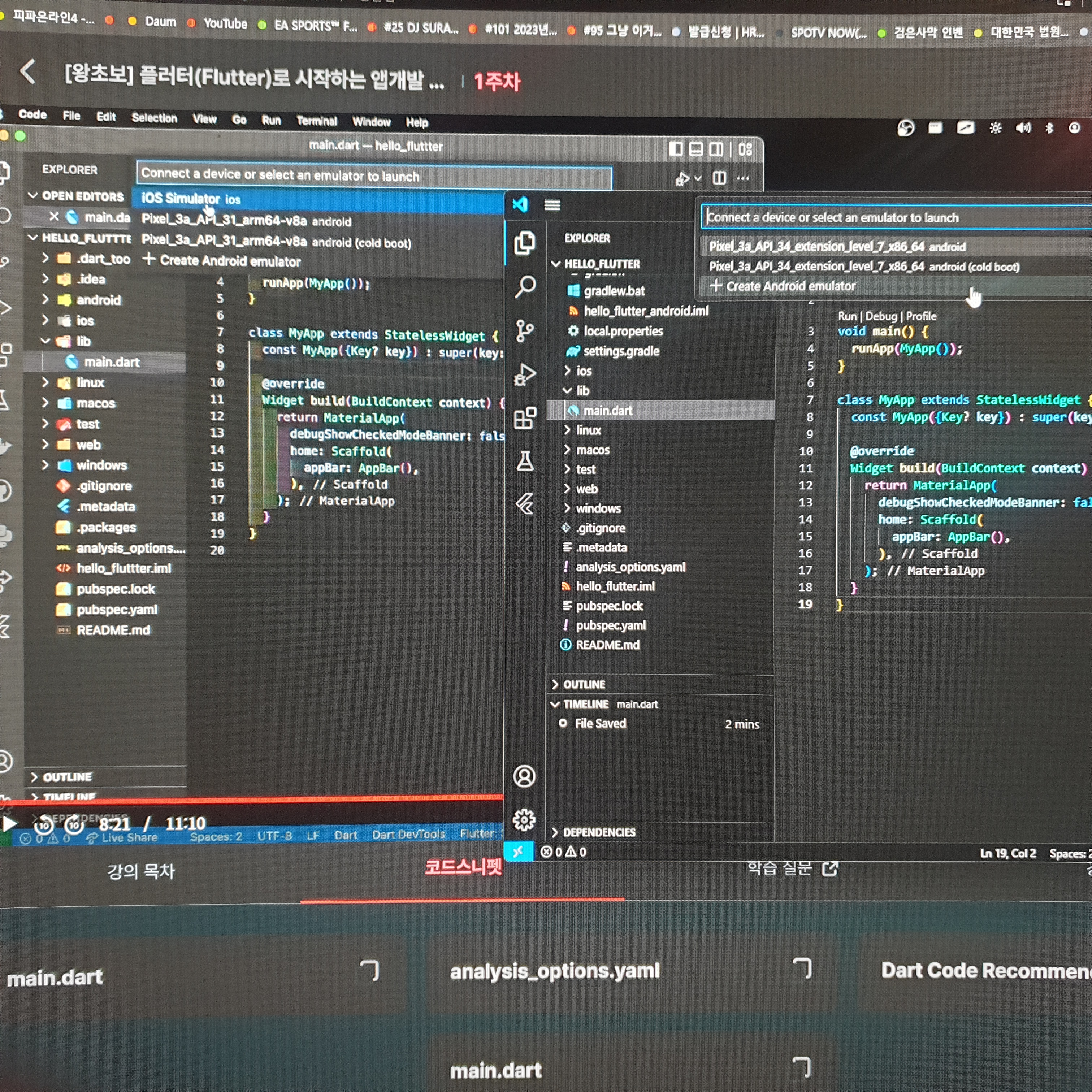The height and width of the screenshot is (1092, 1092).
Task: Seek using the red video progress bar
Action: (x=252, y=799)
